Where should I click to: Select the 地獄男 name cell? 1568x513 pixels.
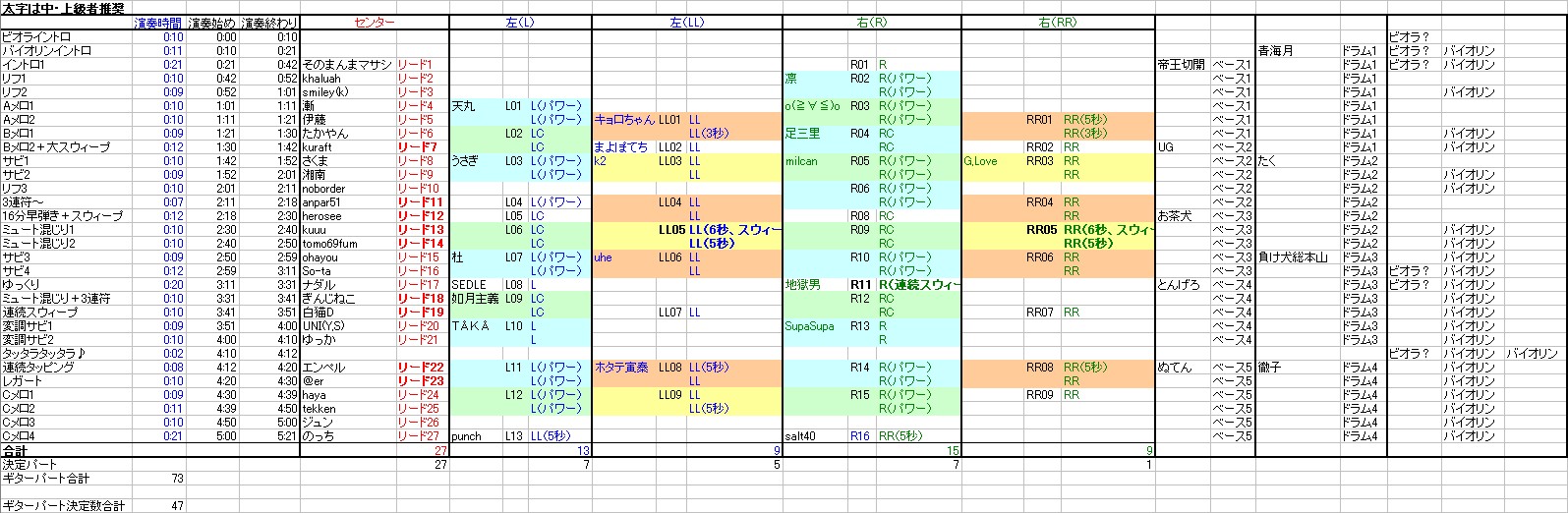(x=814, y=284)
